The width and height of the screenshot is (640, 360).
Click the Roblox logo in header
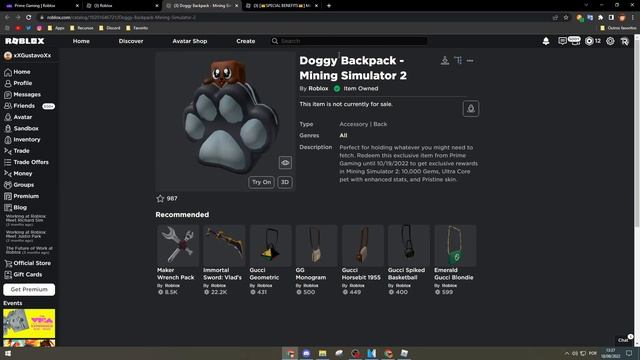click(25, 41)
